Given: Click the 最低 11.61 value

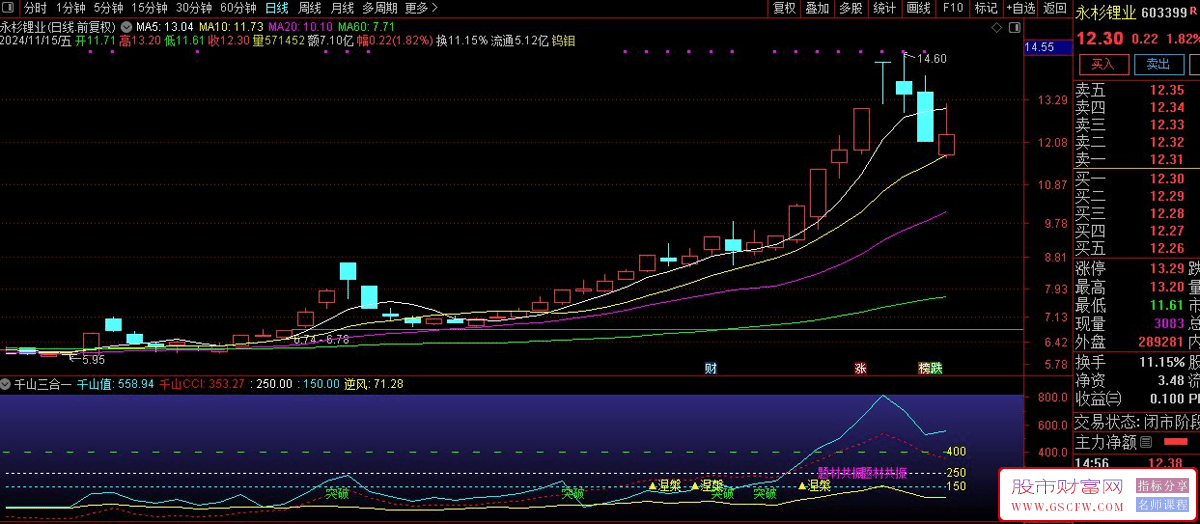Looking at the screenshot, I should pos(1165,305).
